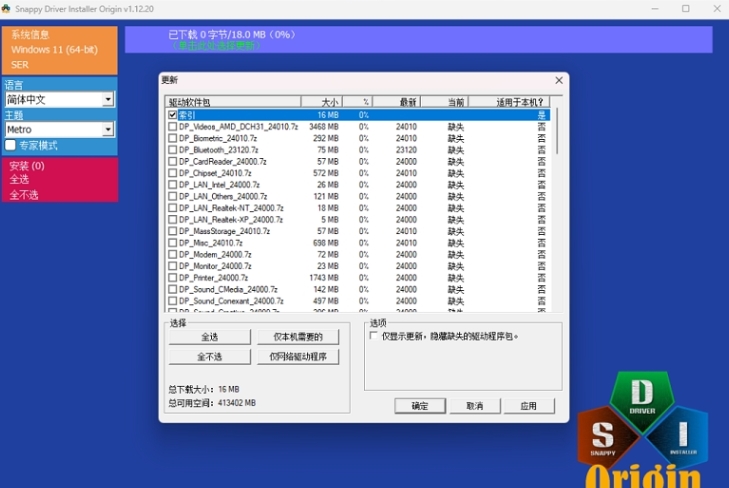Click the 总下载大小 16 MB text
The width and height of the screenshot is (729, 488).
coord(204,389)
